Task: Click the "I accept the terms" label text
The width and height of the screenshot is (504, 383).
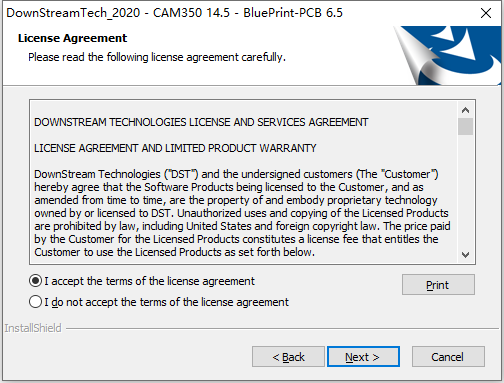Action: pos(149,281)
